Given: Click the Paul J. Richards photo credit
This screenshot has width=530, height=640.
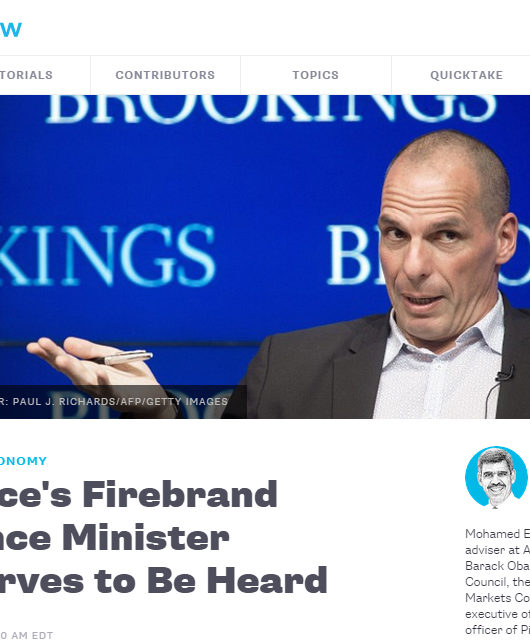Looking at the screenshot, I should (x=114, y=402).
